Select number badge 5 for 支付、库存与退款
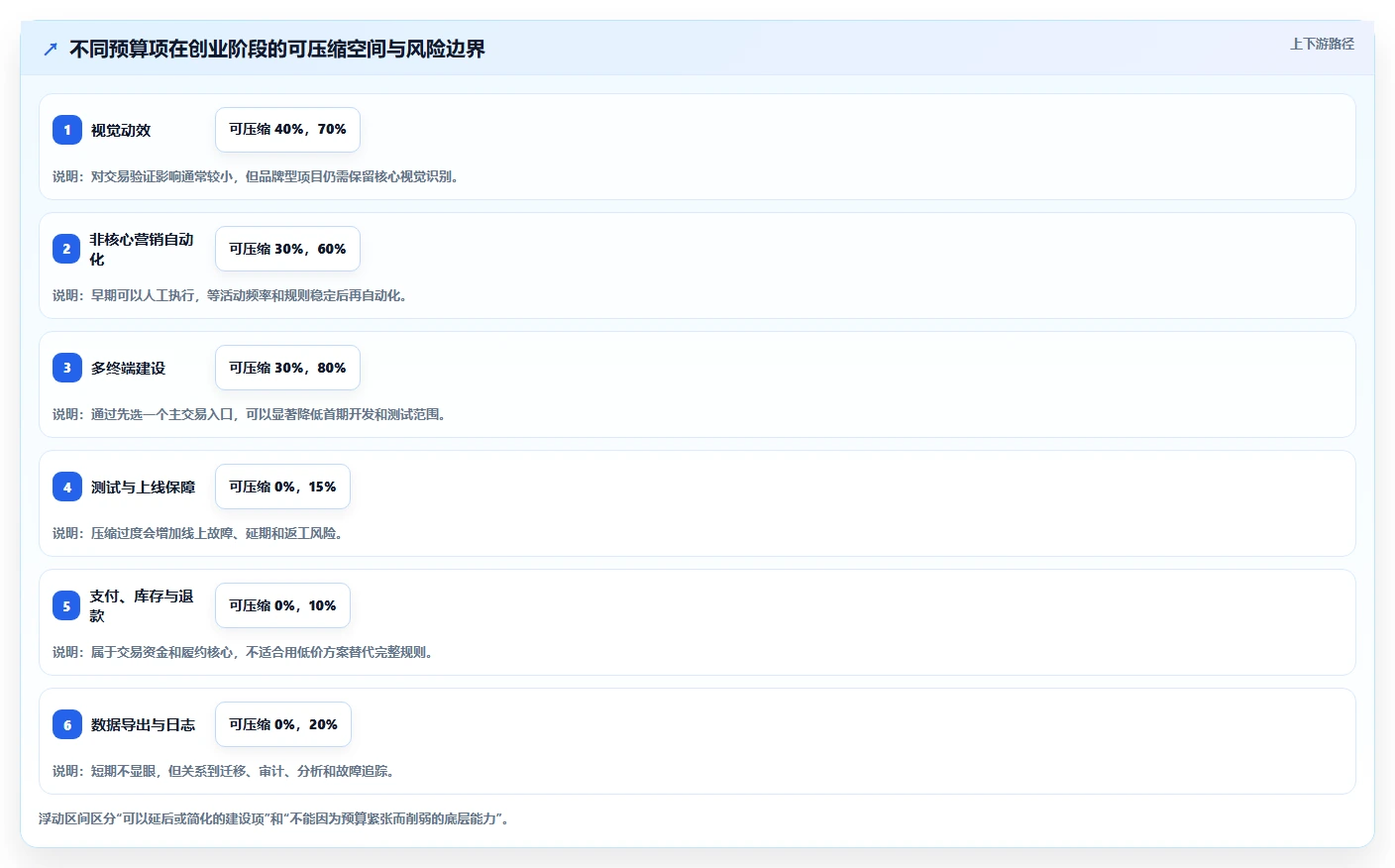The width and height of the screenshot is (1395, 868). coord(67,605)
